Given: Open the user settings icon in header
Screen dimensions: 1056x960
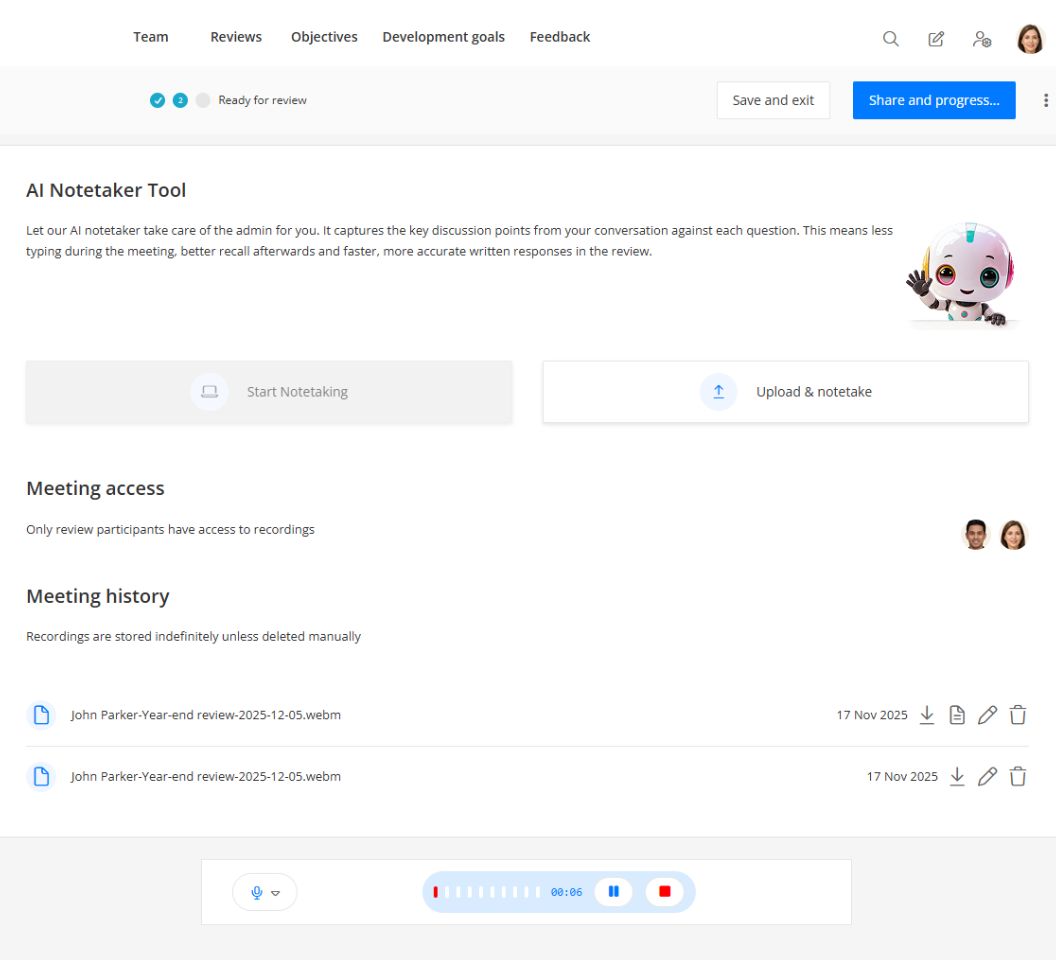Looking at the screenshot, I should point(982,38).
